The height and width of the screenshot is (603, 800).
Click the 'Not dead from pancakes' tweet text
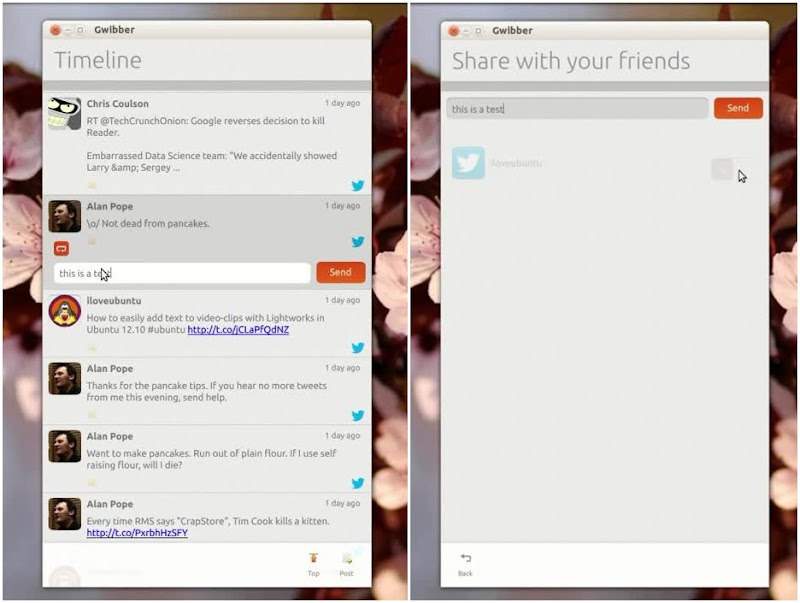click(x=148, y=223)
